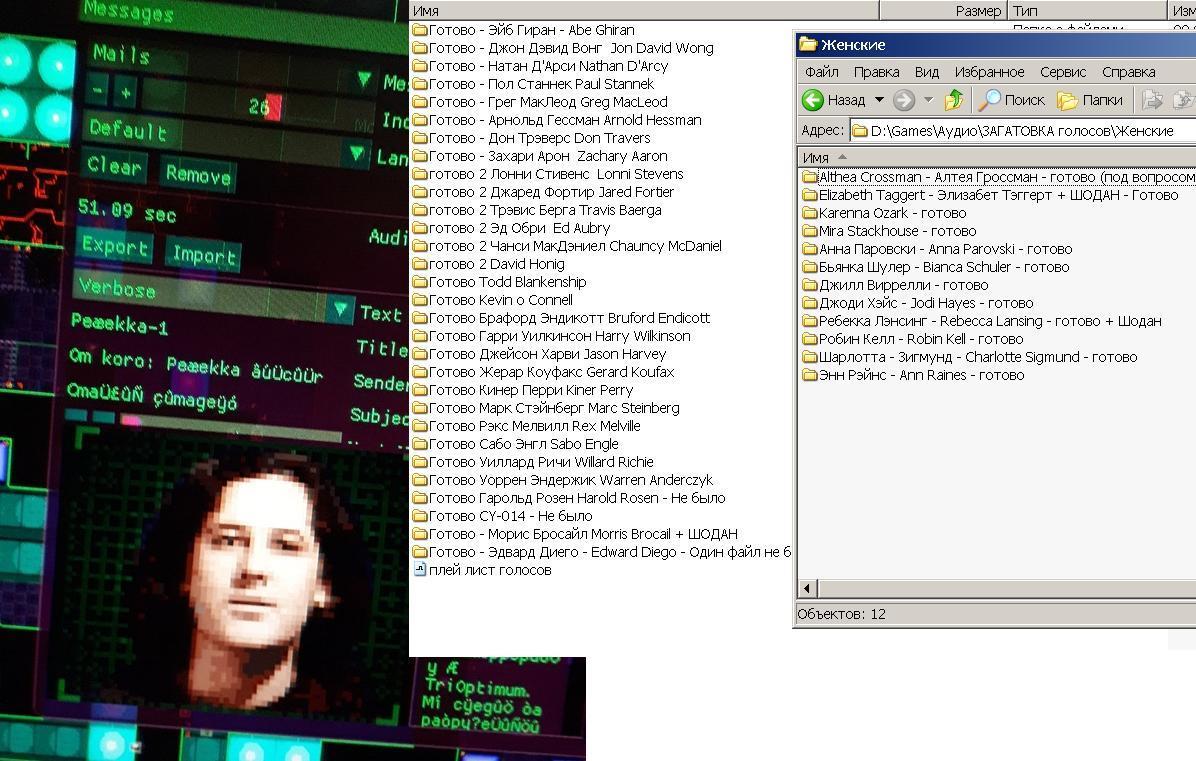Click folder icon of Mira Stackhouse - готово
Image resolution: width=1196 pixels, height=761 pixels.
810,231
